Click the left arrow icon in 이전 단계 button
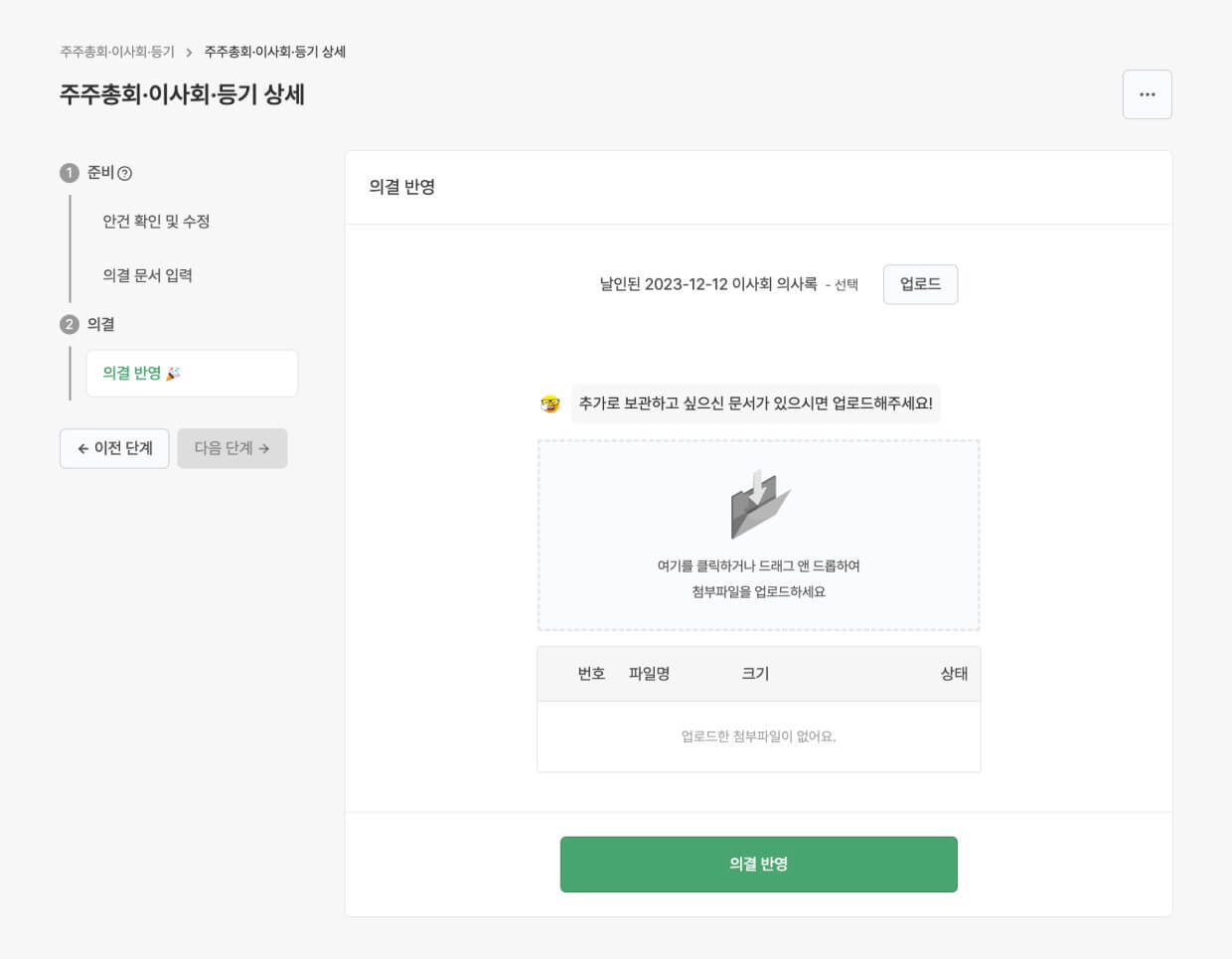1232x959 pixels. coord(84,448)
